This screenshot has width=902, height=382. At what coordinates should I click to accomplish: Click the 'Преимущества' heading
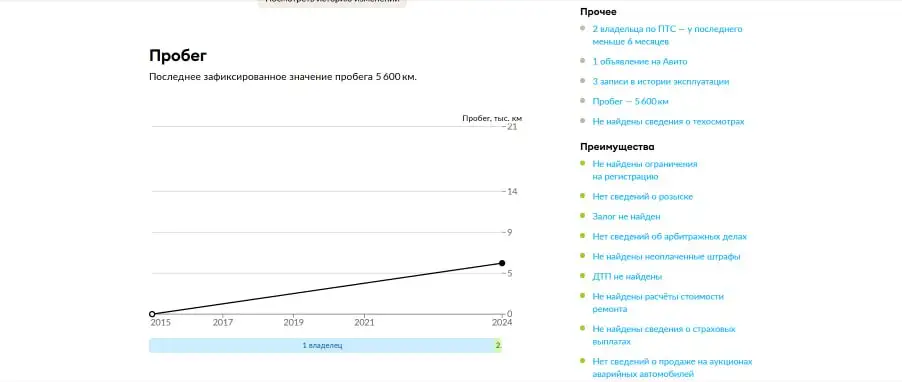pyautogui.click(x=617, y=147)
